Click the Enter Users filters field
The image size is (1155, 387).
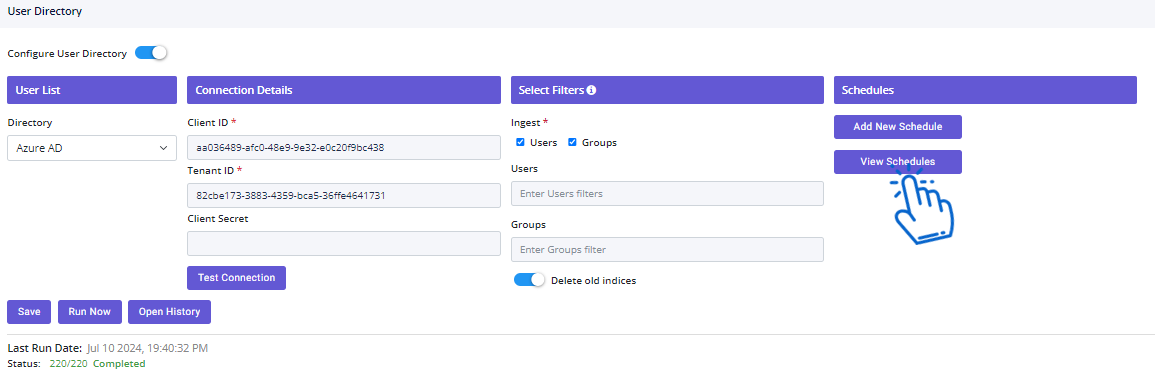pyautogui.click(x=667, y=194)
